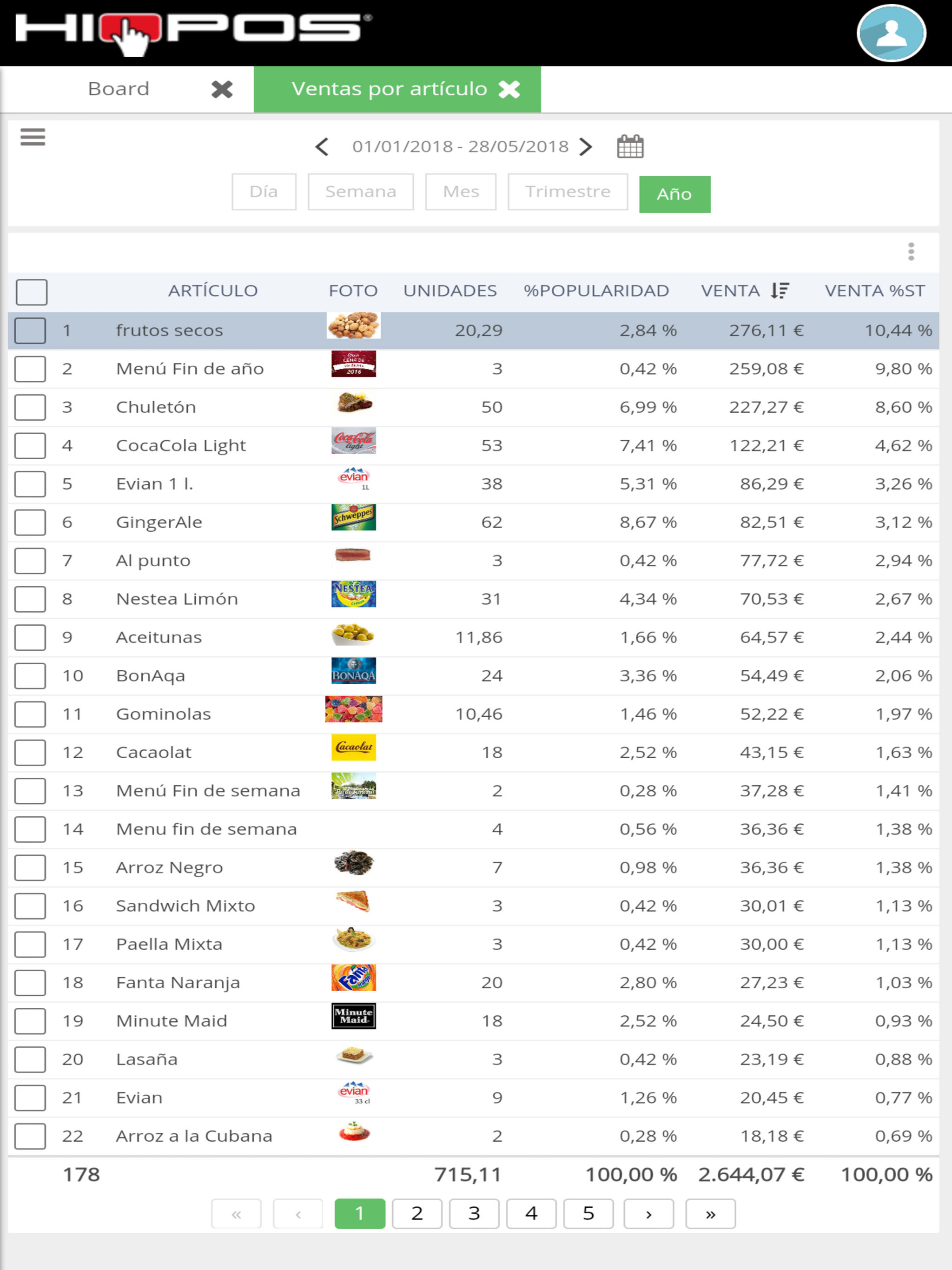
Task: Click the Schweppes GingerAle image
Action: [x=354, y=517]
